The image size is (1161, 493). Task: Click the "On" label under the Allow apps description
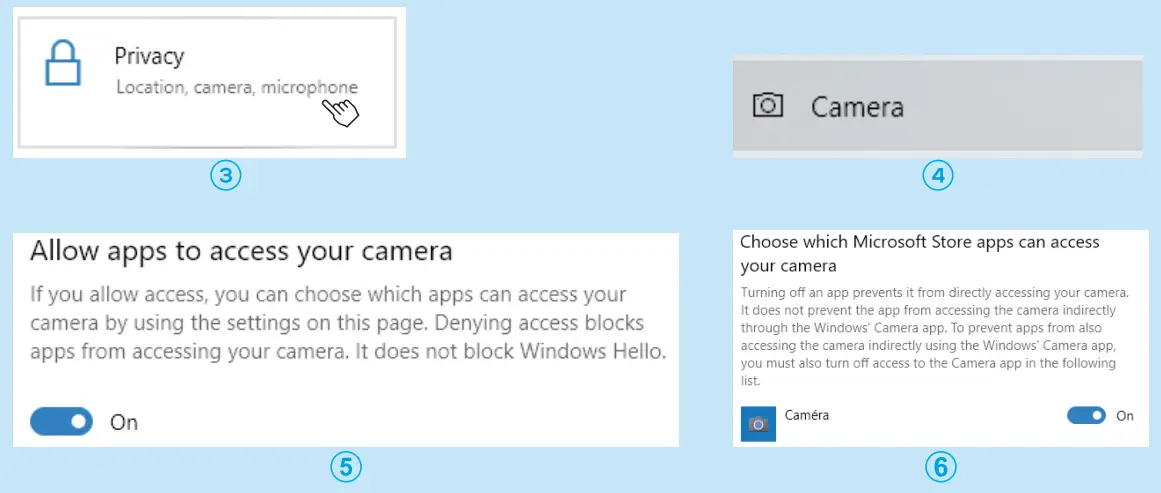coord(124,422)
